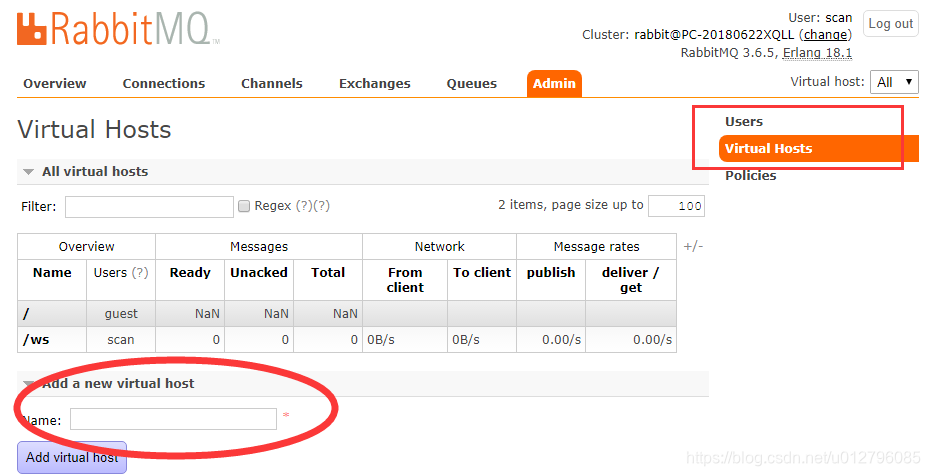This screenshot has height=476, width=930.
Task: Open the second Regex help (?) link
Action: pos(321,206)
